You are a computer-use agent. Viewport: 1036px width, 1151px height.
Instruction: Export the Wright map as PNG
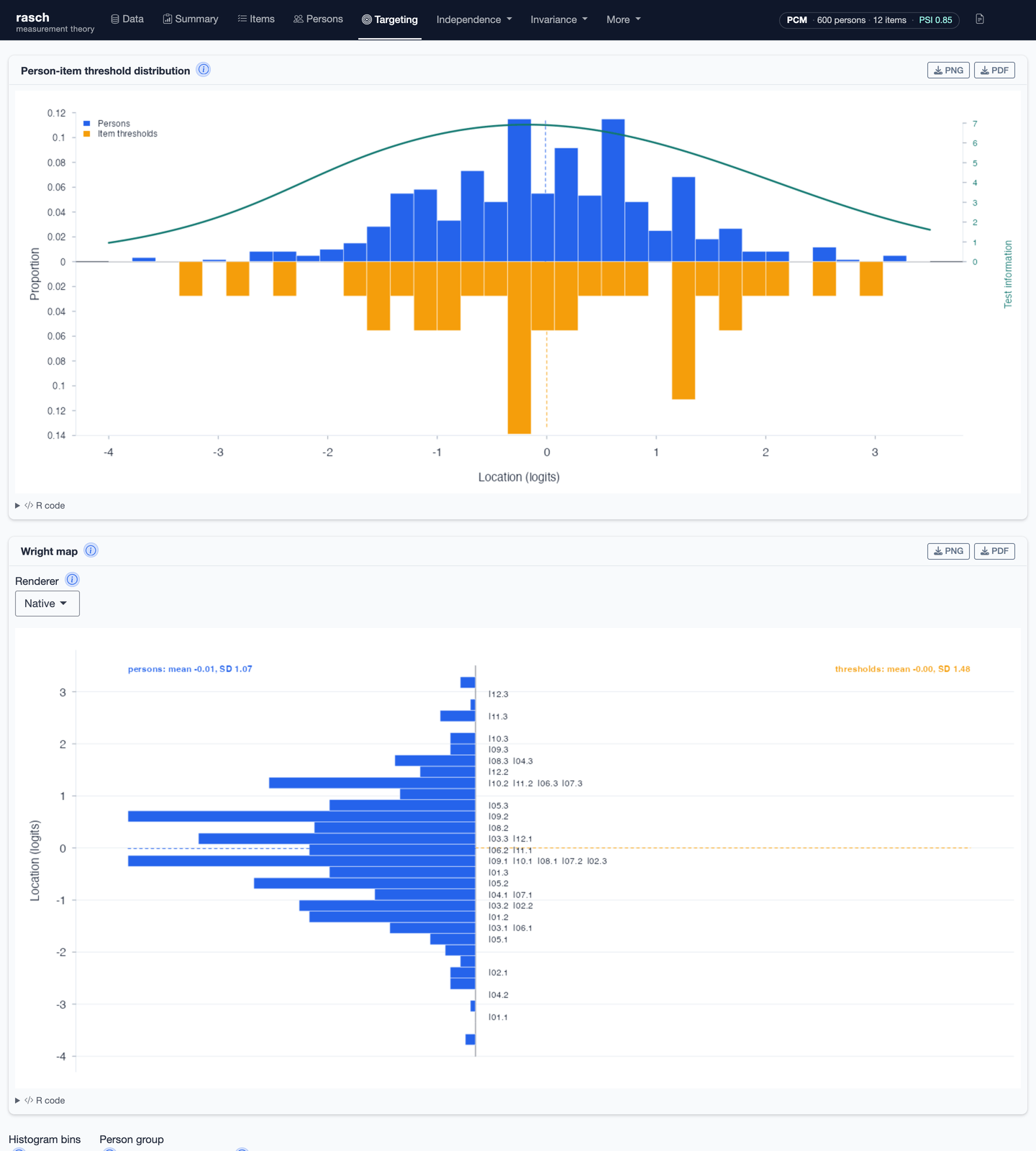(x=948, y=551)
